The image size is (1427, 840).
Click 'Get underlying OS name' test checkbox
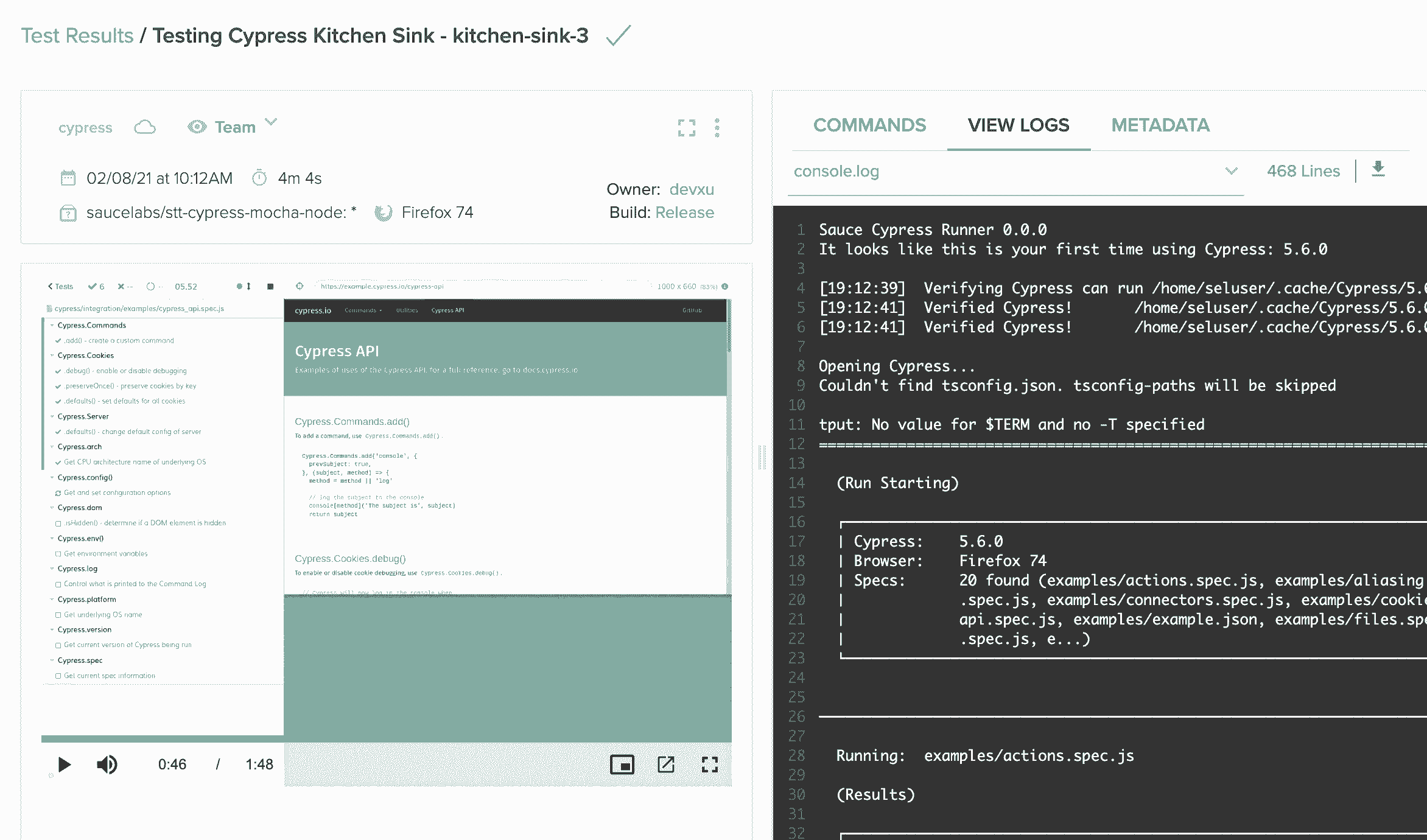[58, 615]
